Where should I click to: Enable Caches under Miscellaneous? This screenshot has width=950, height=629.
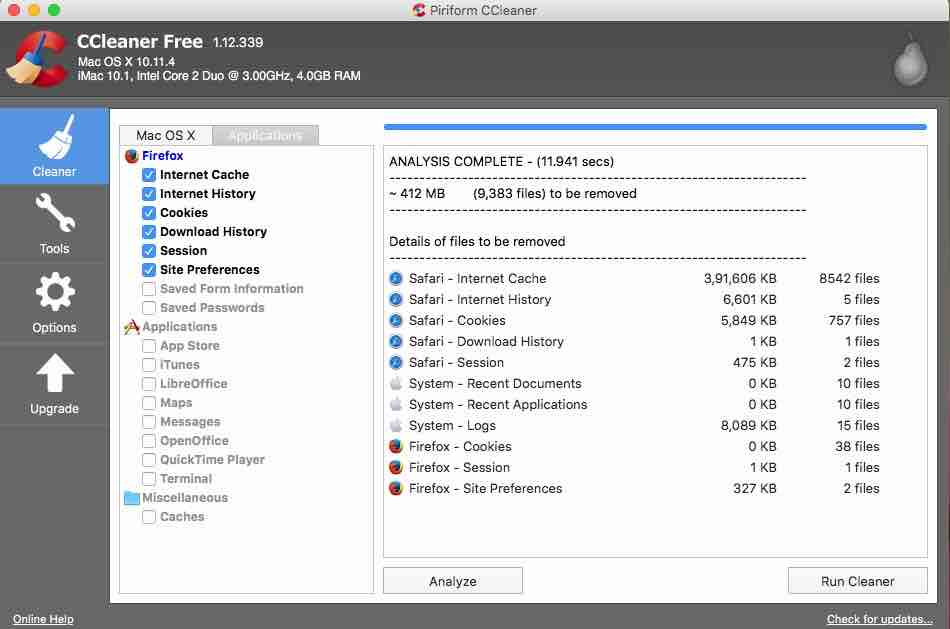[x=148, y=517]
